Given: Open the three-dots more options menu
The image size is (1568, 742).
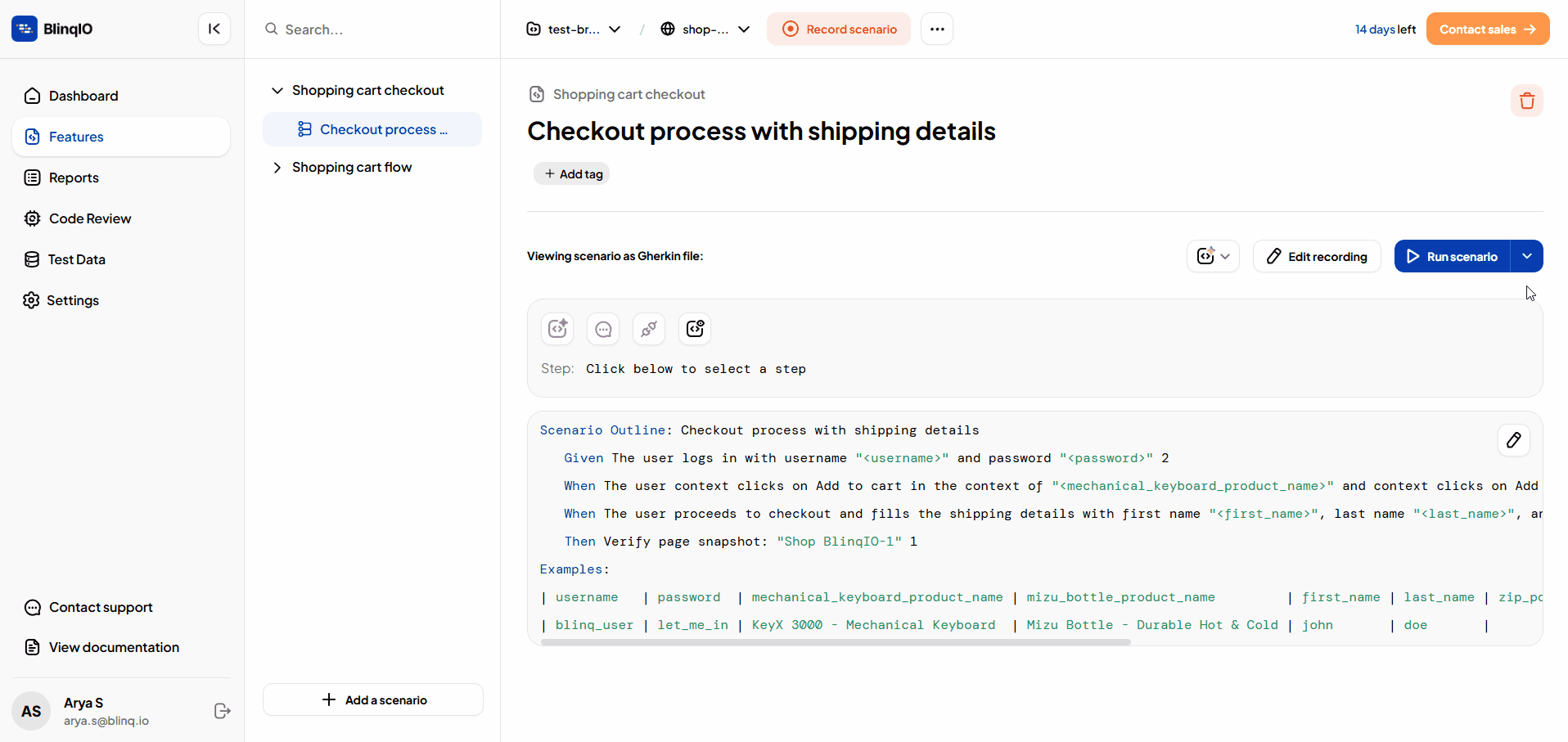Looking at the screenshot, I should 937,29.
